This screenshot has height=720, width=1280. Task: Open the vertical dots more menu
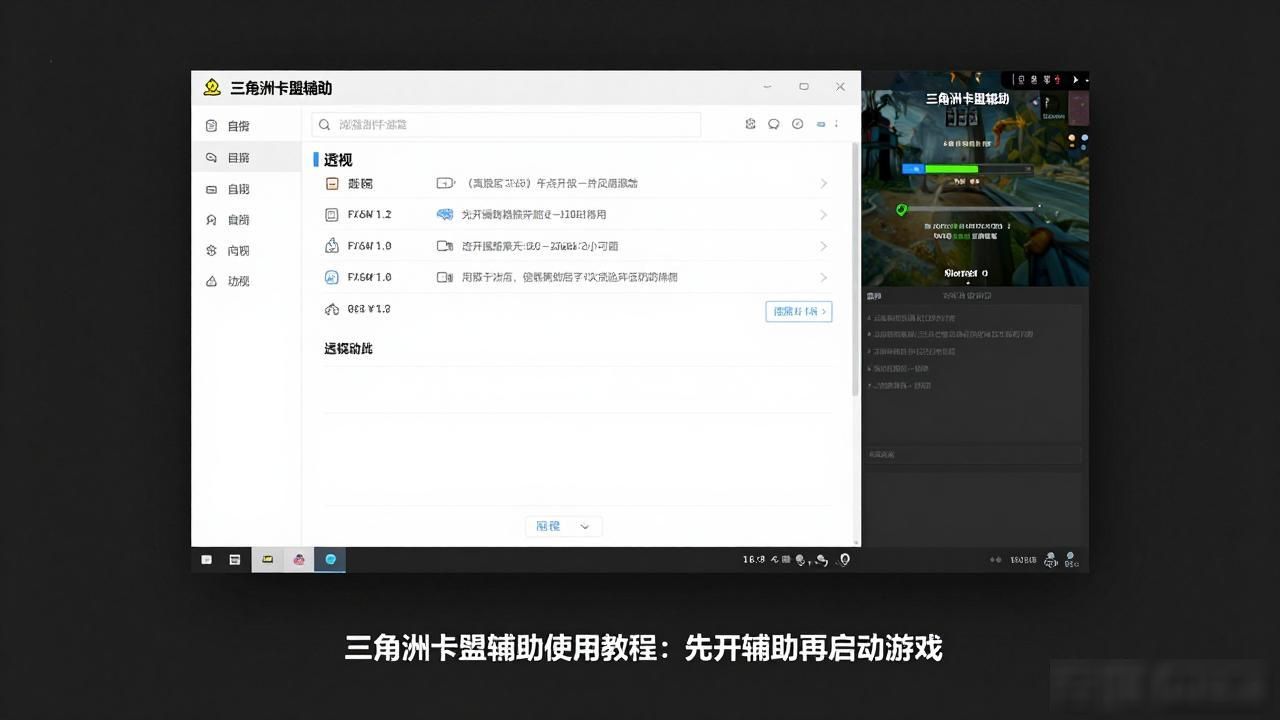pos(837,124)
